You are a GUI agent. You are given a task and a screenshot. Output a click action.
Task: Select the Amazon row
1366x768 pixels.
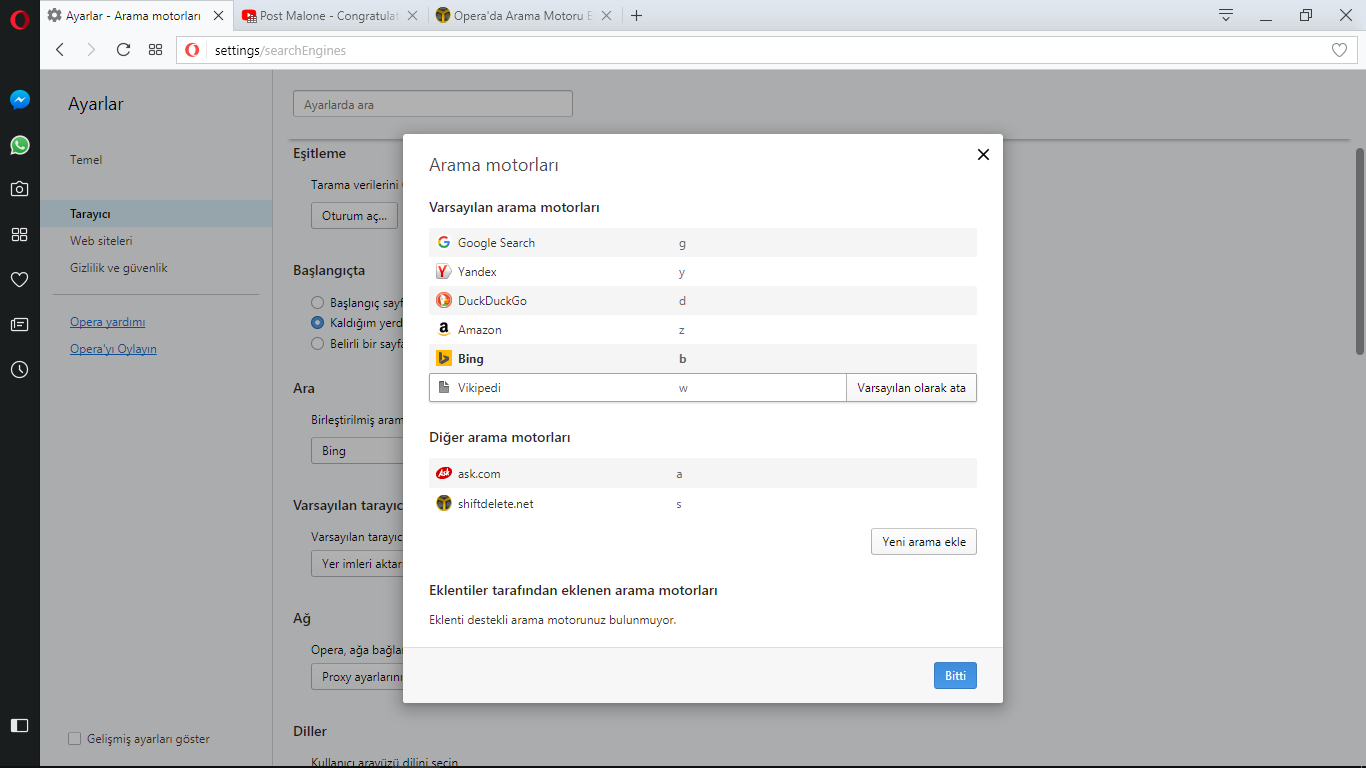coord(703,329)
